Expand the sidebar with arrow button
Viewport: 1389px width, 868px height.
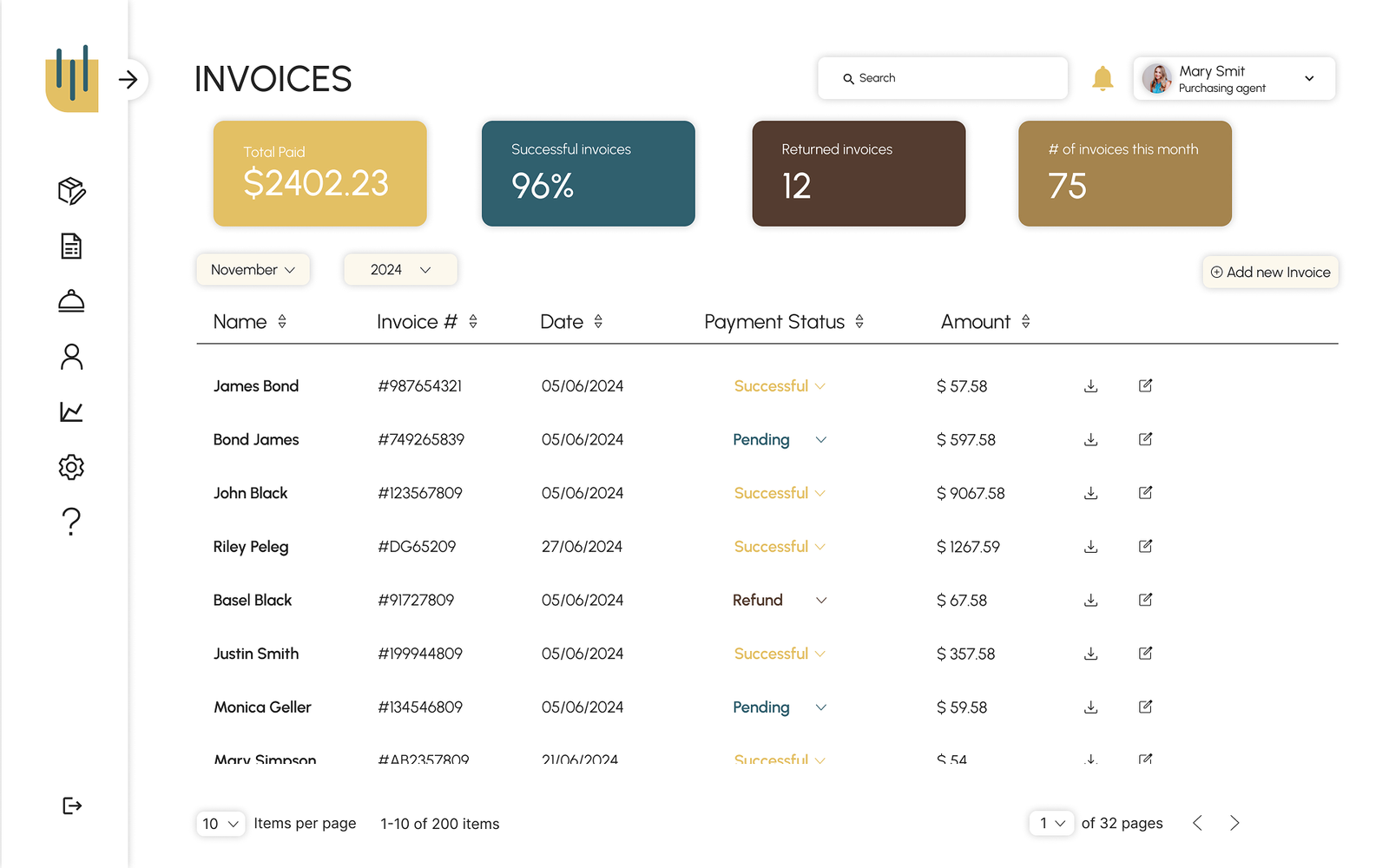coord(128,80)
